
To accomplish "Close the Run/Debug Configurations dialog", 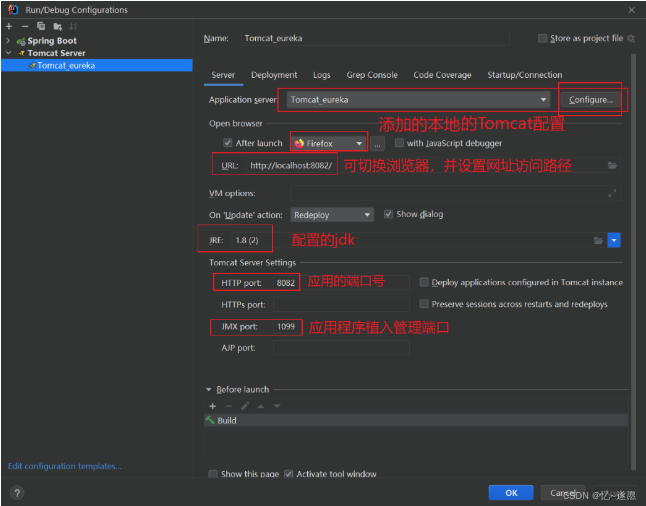I will click(632, 10).
